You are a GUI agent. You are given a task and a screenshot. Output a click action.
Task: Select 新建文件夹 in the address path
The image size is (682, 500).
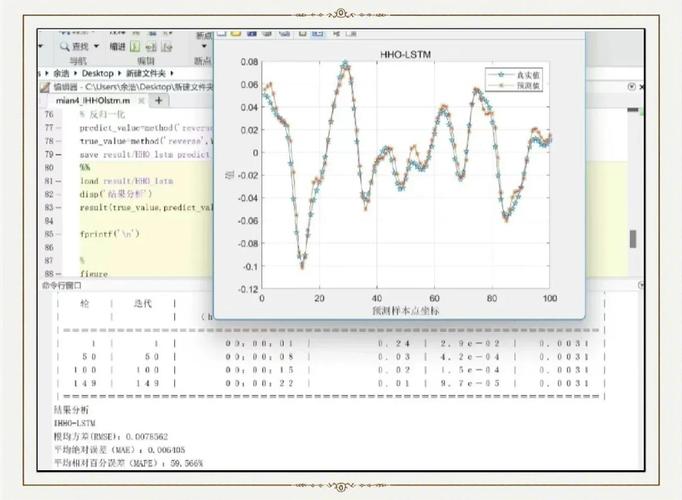pos(146,73)
